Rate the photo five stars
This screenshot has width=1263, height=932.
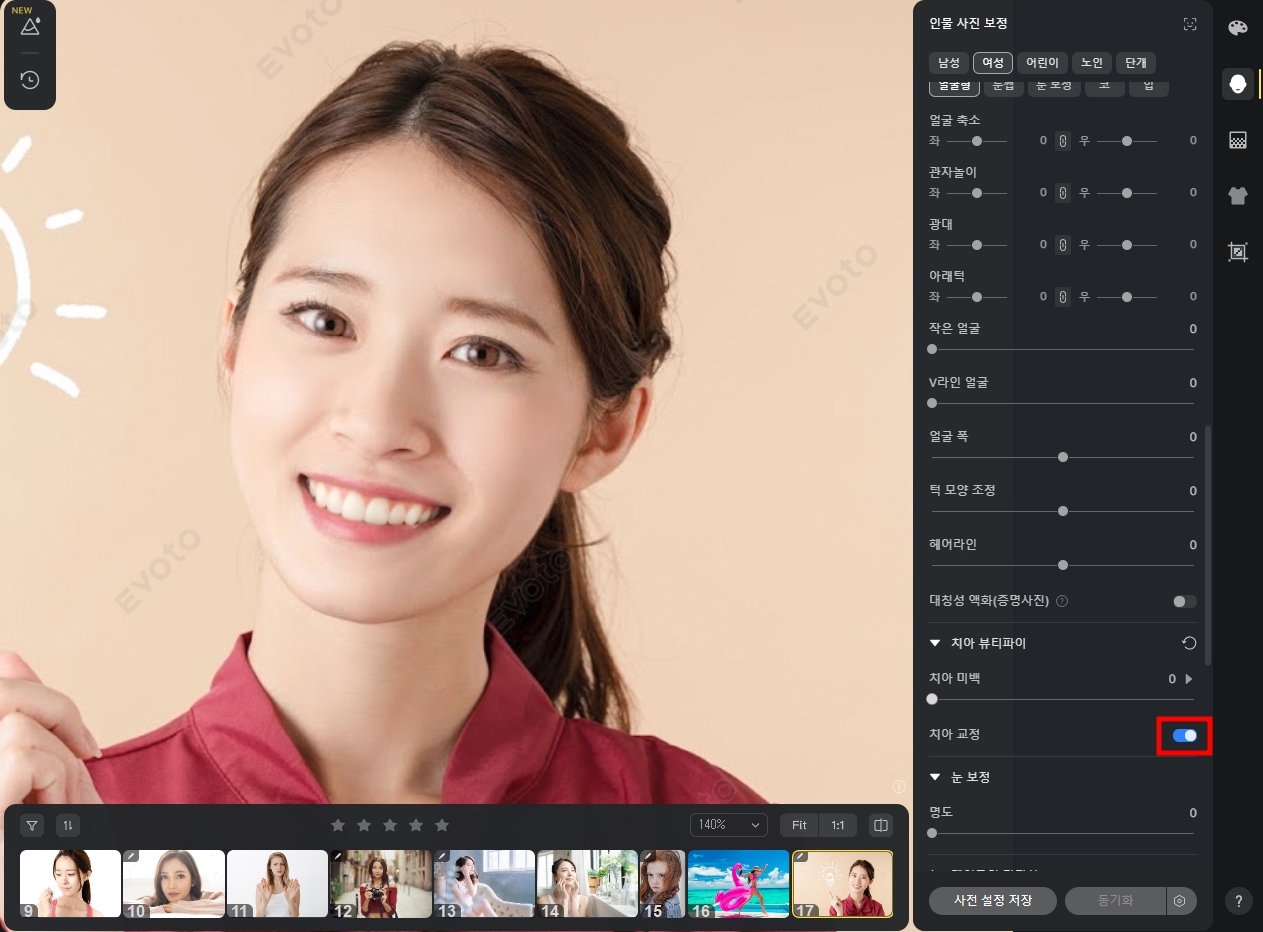pos(442,825)
